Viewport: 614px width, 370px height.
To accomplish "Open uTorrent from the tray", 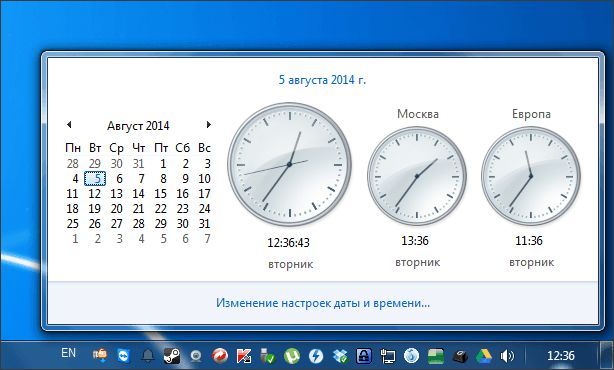I will (x=292, y=356).
